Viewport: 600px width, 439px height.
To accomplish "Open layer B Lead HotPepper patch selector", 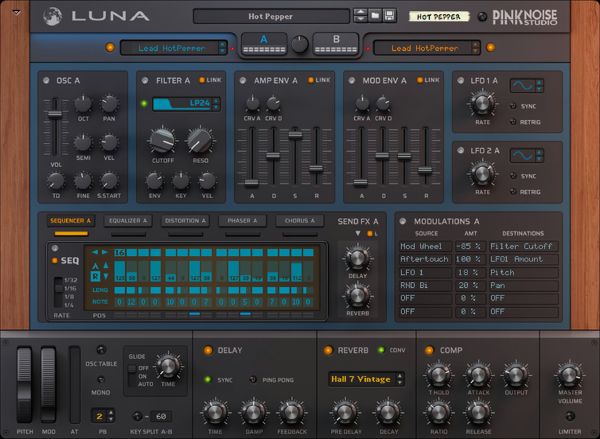I will (427, 48).
